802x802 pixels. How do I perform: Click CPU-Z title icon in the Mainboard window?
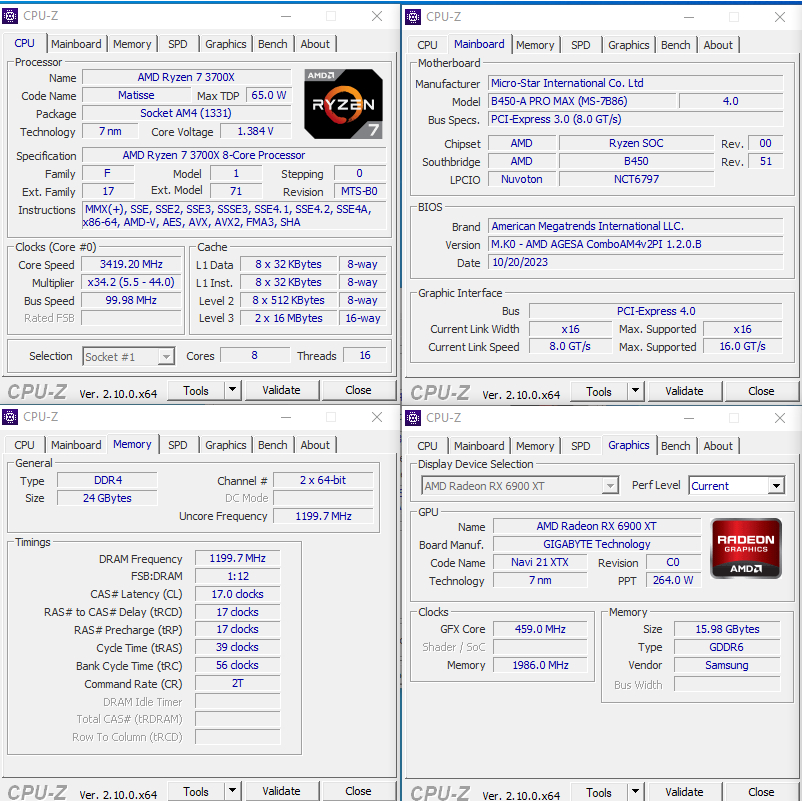tap(414, 16)
